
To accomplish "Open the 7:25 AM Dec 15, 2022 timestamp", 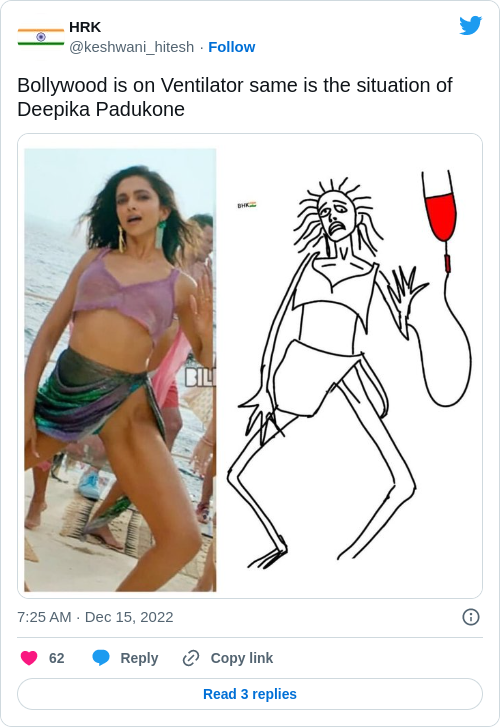I will [x=96, y=617].
